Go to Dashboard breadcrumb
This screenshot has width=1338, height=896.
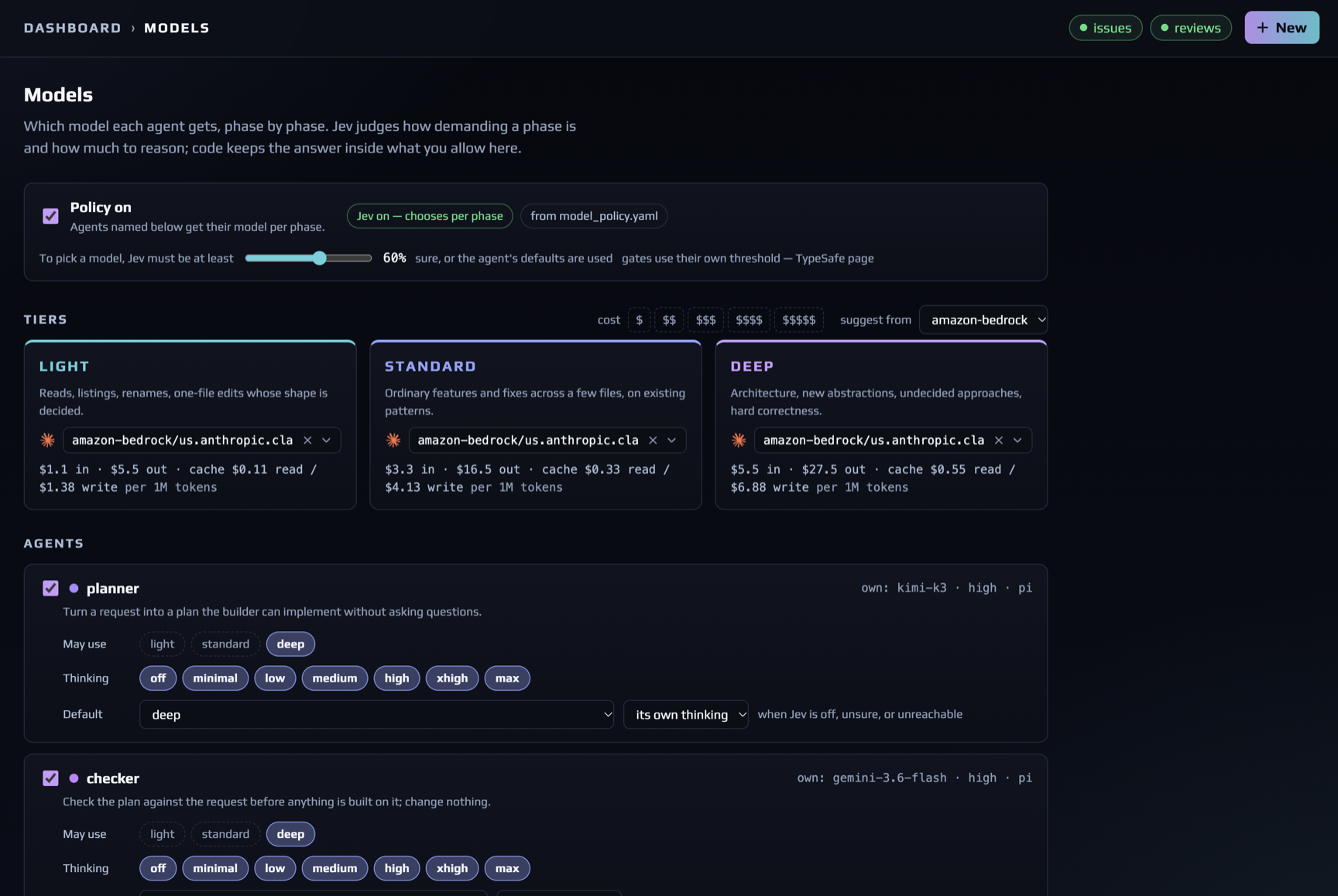pyautogui.click(x=73, y=28)
